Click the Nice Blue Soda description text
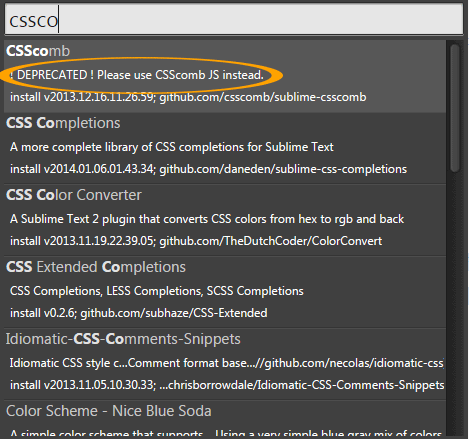This screenshot has width=469, height=439. click(x=227, y=433)
